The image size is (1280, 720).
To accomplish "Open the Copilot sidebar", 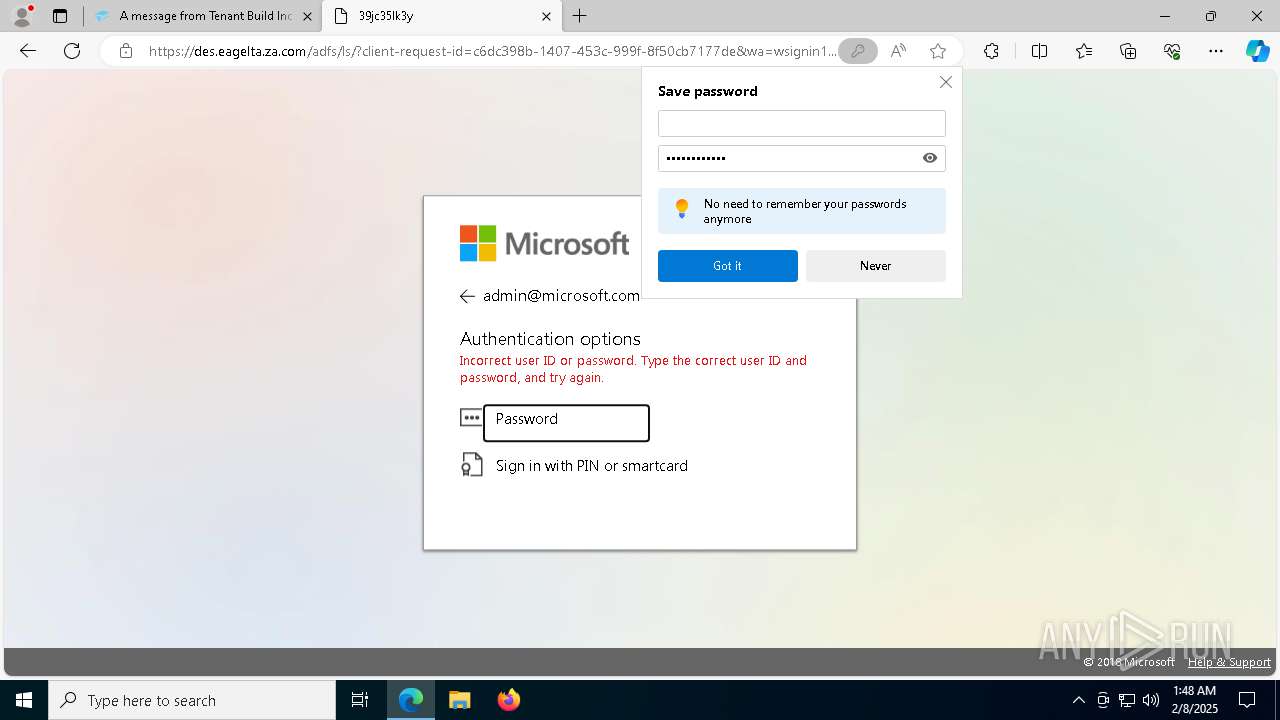I will [x=1257, y=51].
